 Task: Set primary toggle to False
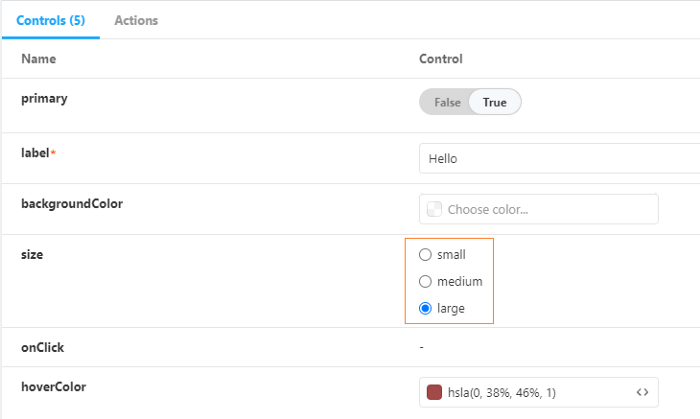[x=447, y=102]
